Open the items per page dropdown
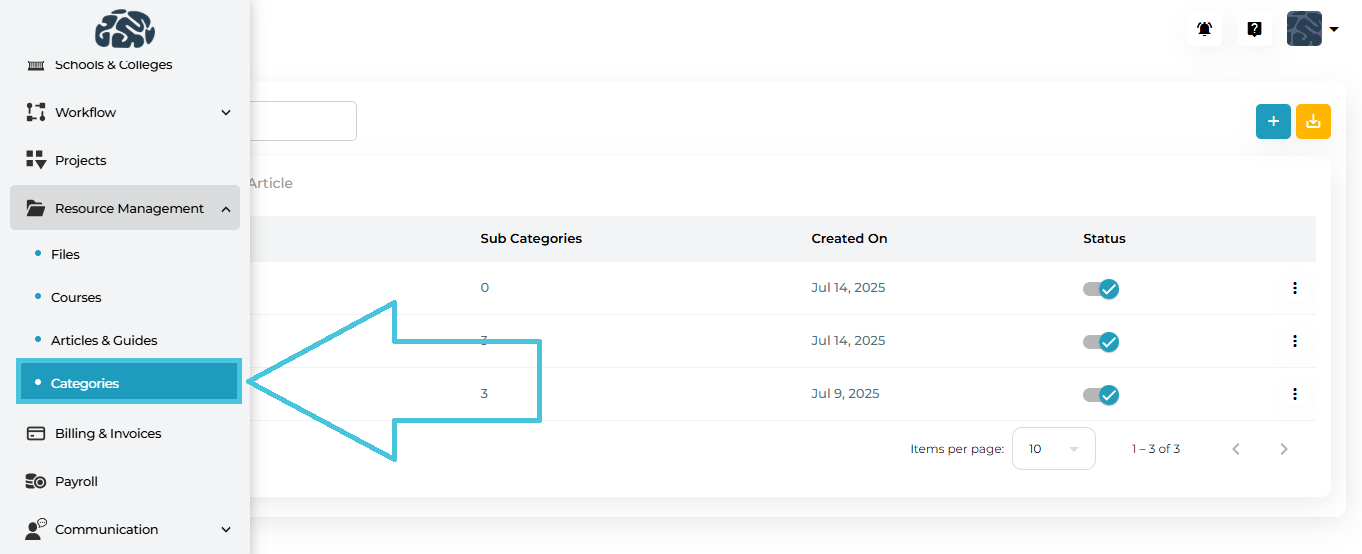The height and width of the screenshot is (554, 1362). pos(1053,449)
